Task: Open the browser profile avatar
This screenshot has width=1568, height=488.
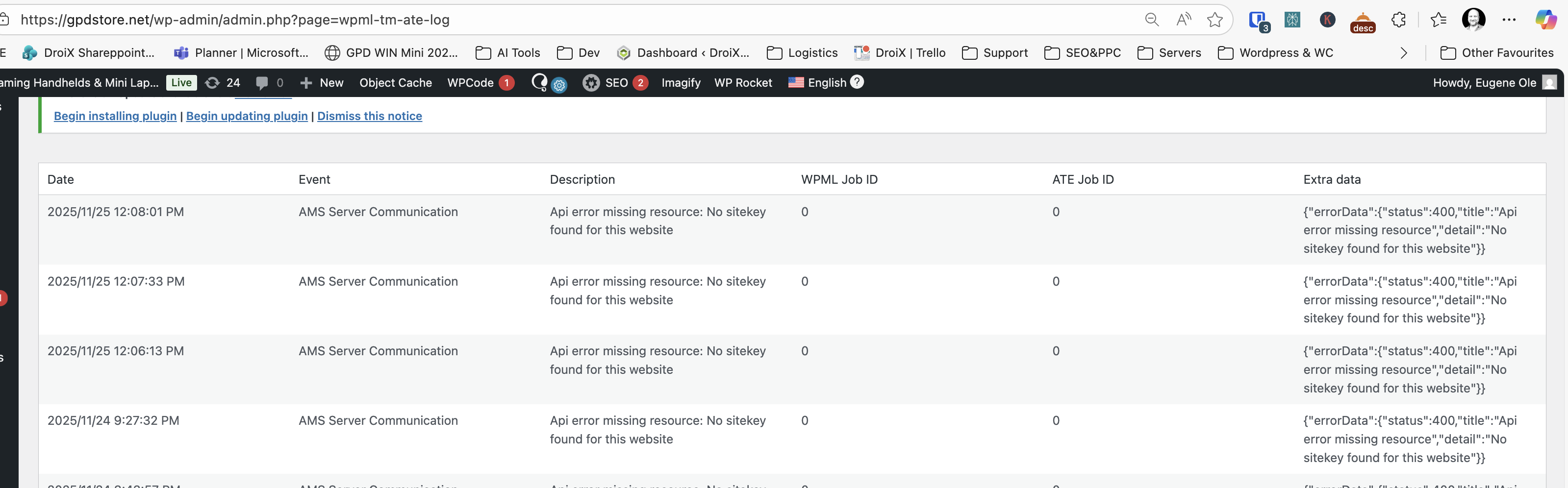Action: pyautogui.click(x=1473, y=20)
